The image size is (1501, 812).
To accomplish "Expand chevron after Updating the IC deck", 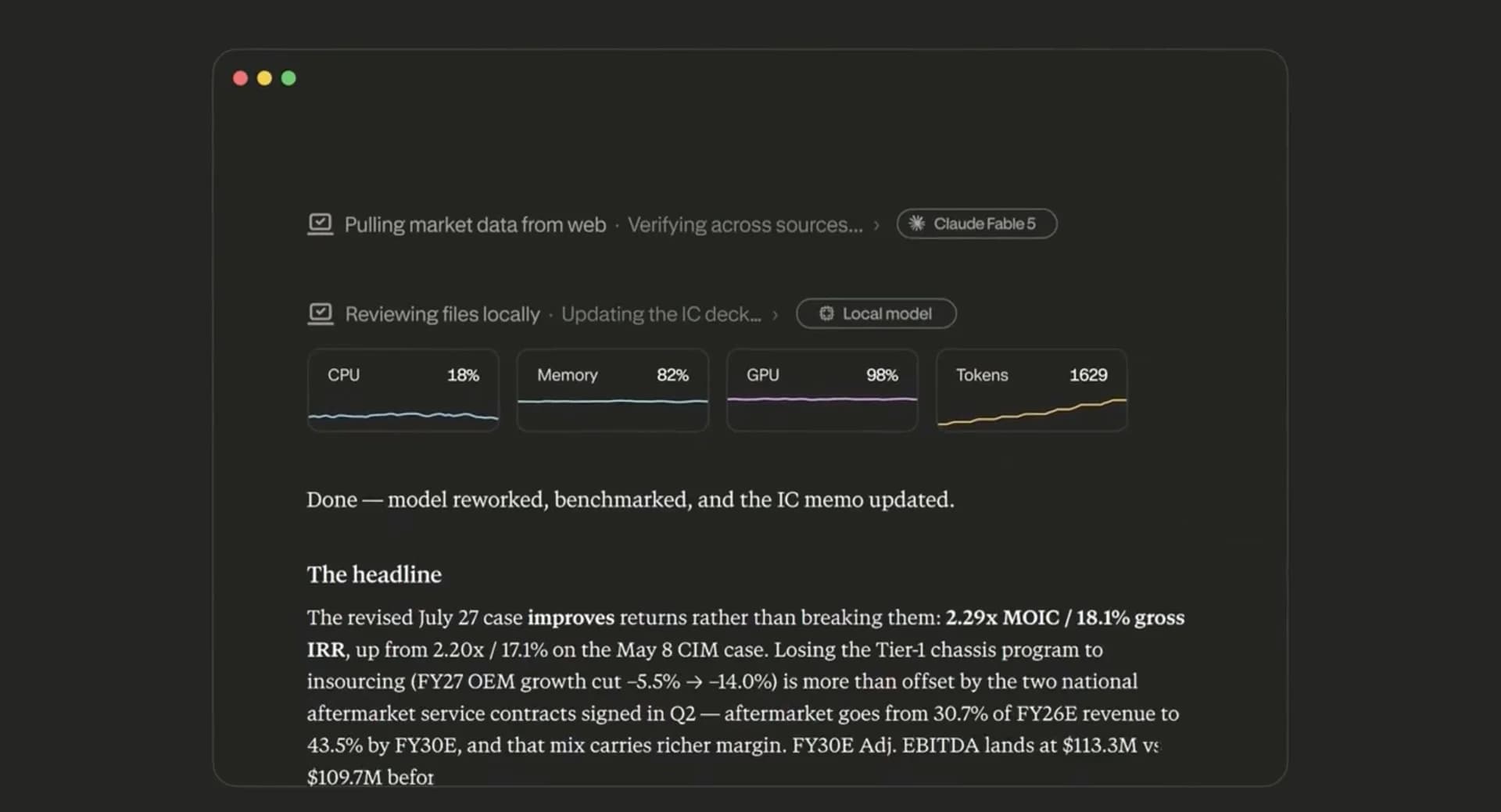I will [x=775, y=314].
